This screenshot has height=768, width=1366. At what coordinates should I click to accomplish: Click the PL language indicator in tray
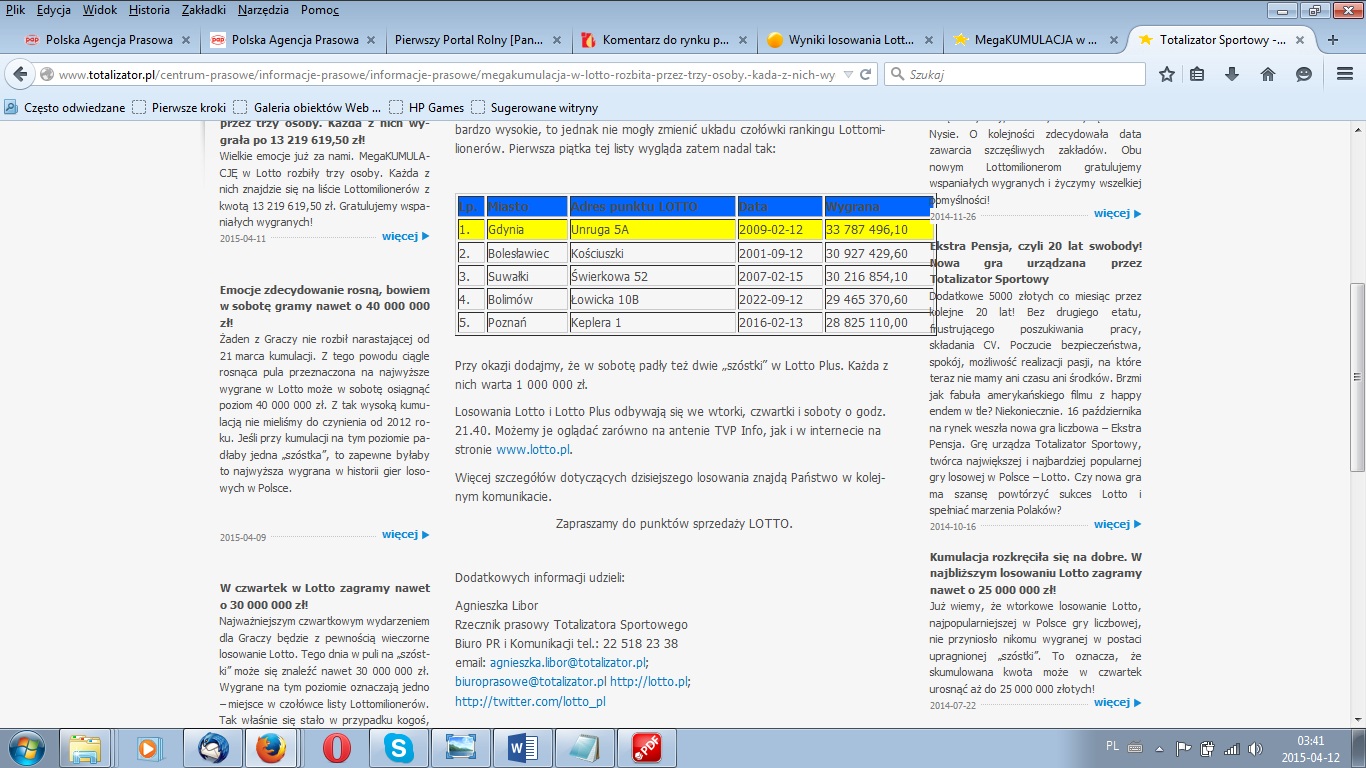[x=1113, y=746]
